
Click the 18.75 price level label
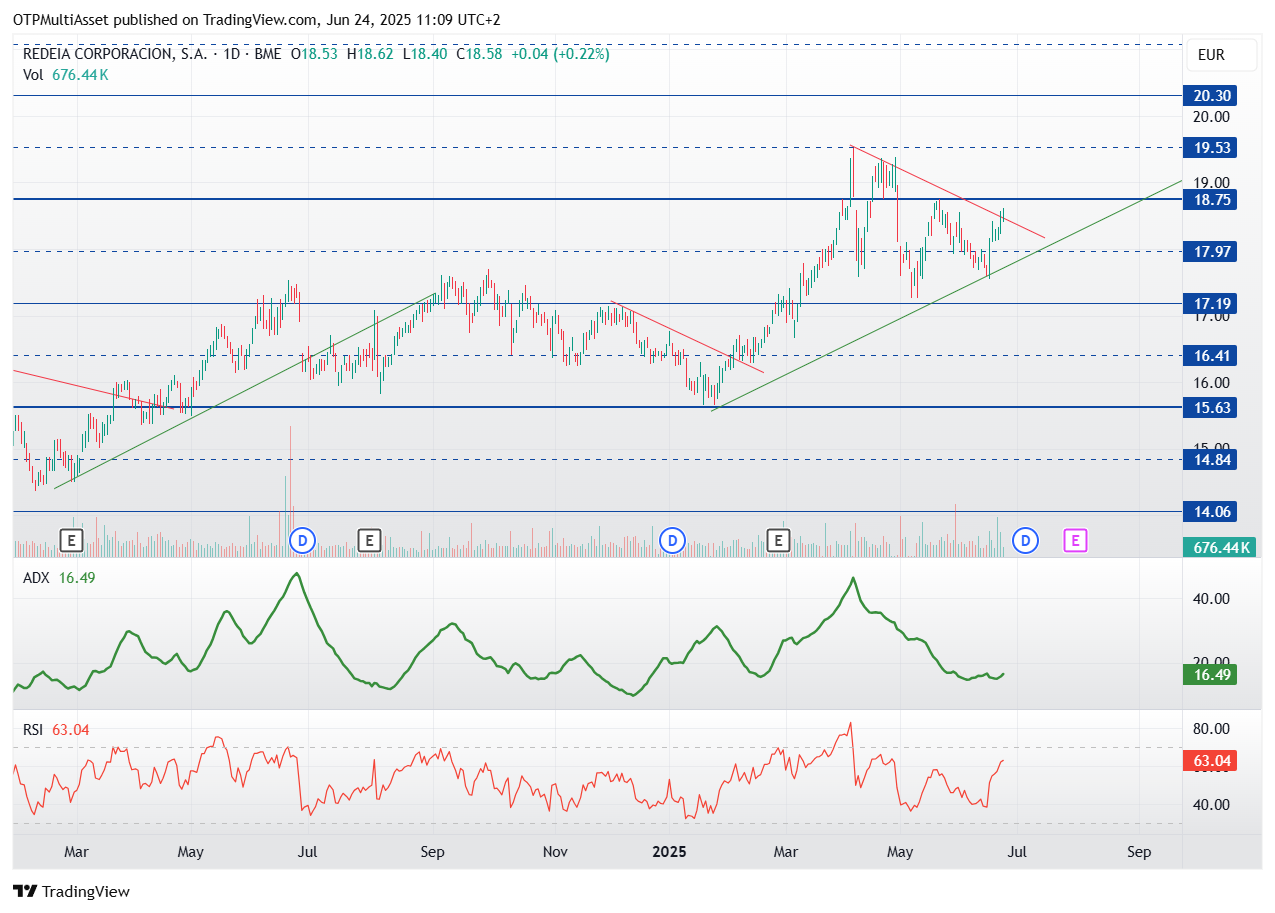pos(1211,199)
